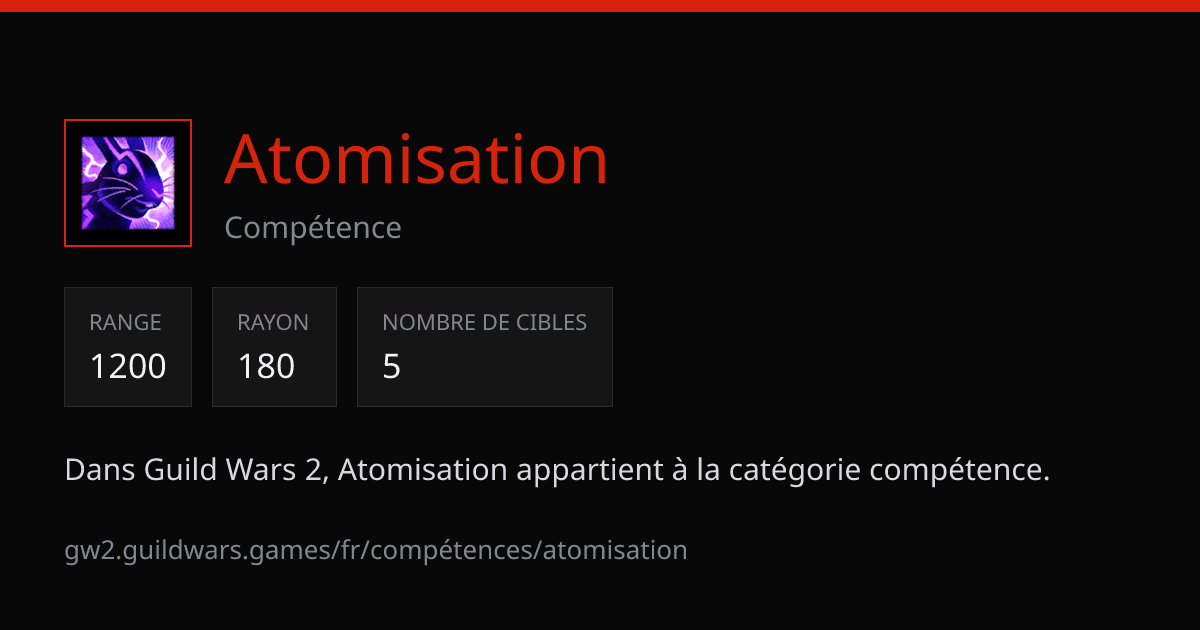Click the grey Compétence subtitle
The width and height of the screenshot is (1200, 630).
[313, 228]
